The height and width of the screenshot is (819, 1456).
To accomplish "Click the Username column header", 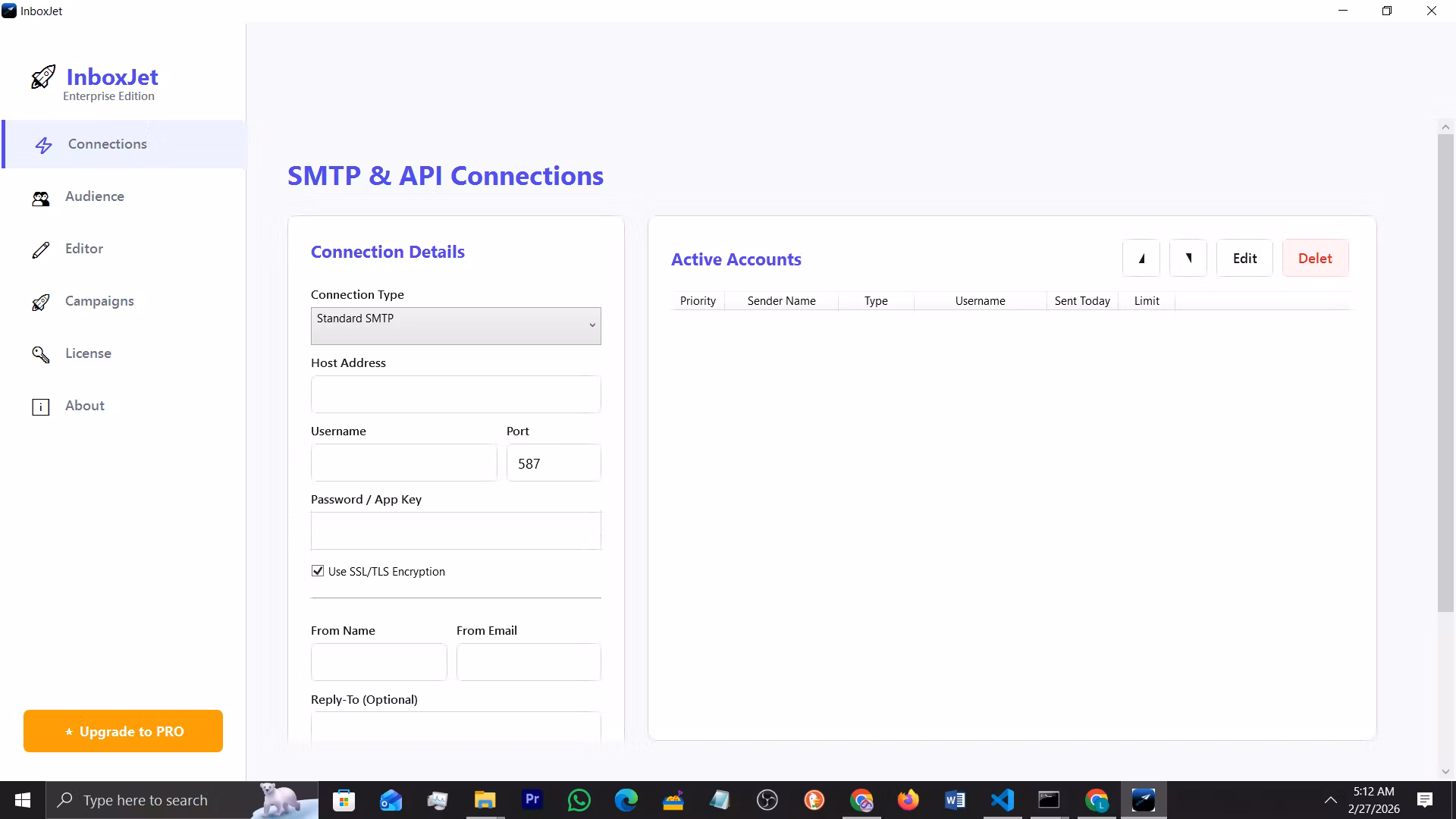I will (x=980, y=301).
